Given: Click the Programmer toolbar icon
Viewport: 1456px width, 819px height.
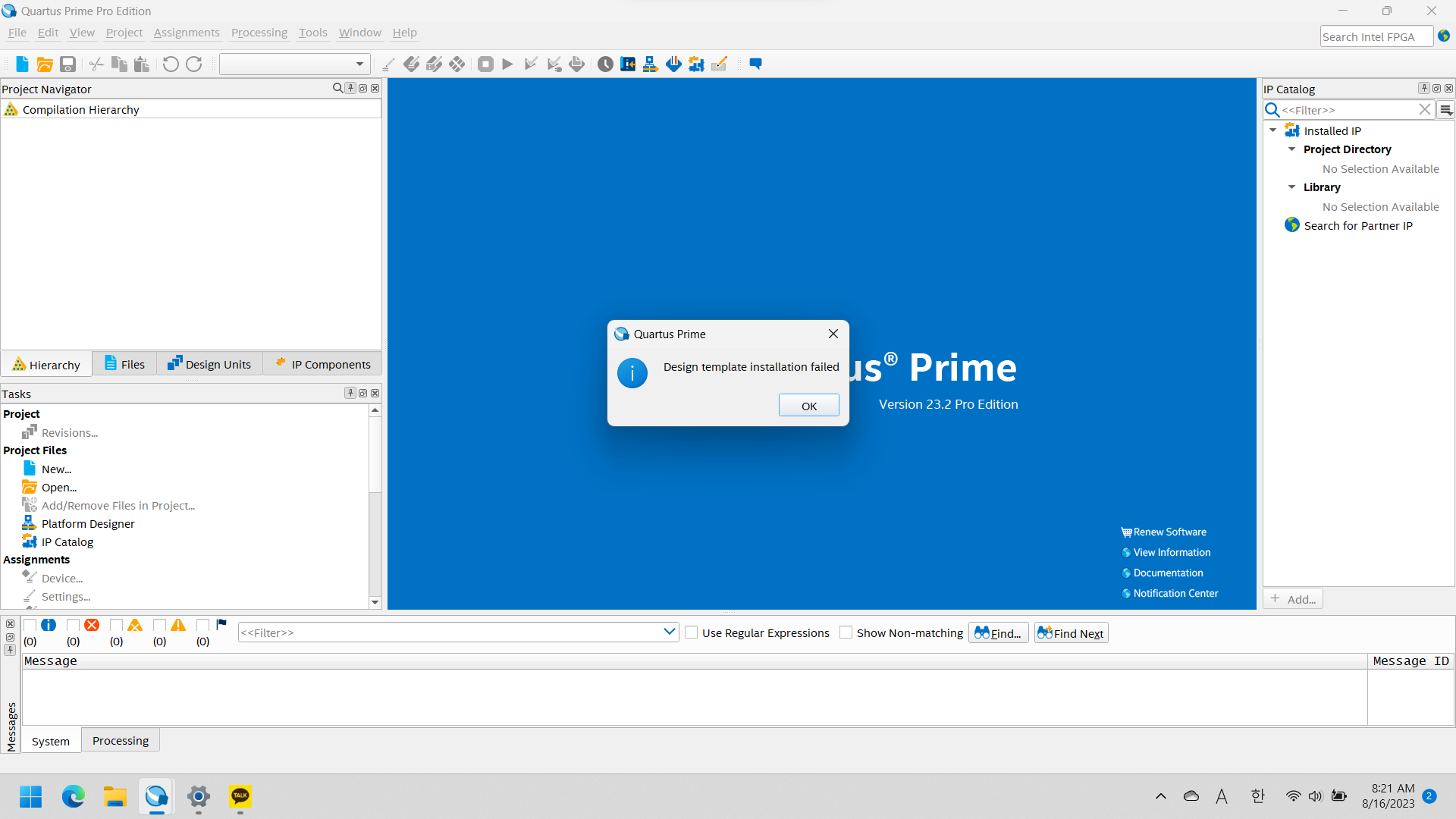Looking at the screenshot, I should [673, 64].
